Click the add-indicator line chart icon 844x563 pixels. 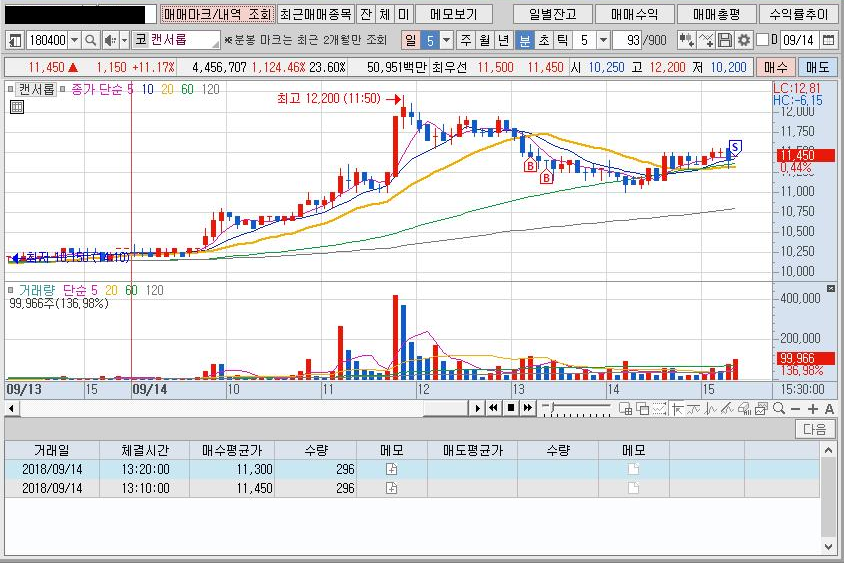click(706, 40)
